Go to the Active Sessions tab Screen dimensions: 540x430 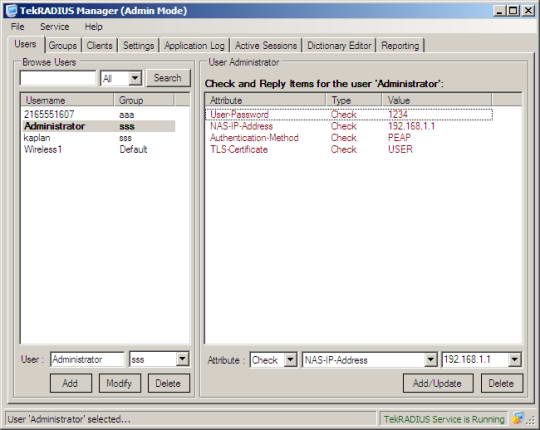[x=266, y=45]
